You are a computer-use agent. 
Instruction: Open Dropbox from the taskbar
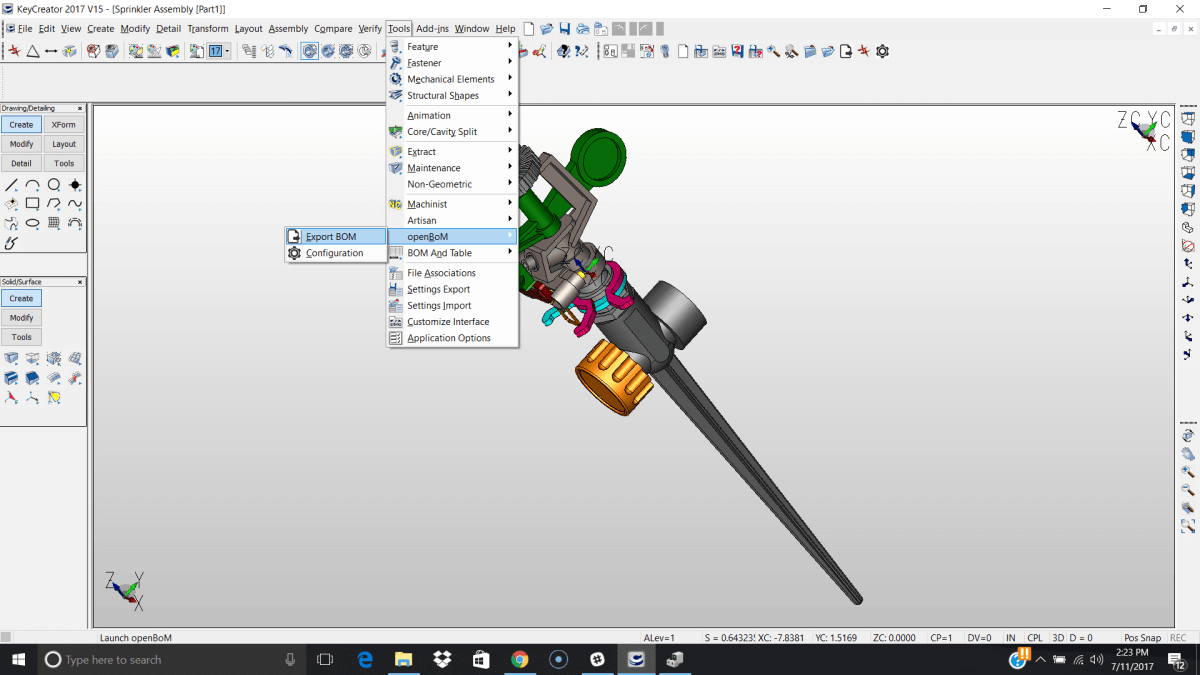442,659
